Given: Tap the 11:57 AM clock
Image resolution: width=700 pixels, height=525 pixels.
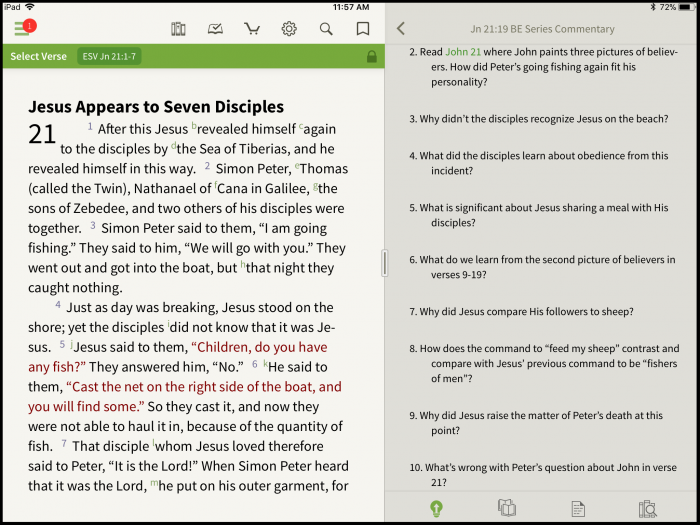Looking at the screenshot, I should coord(351,7).
